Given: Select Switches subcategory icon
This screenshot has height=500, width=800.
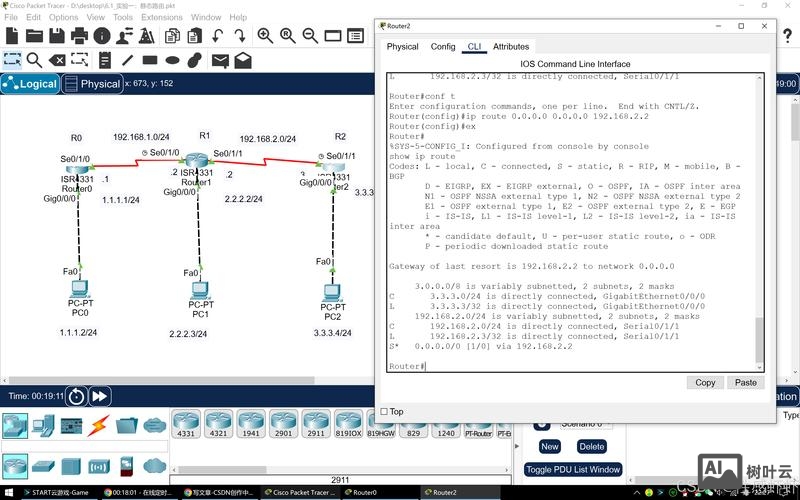Looking at the screenshot, I should point(43,466).
